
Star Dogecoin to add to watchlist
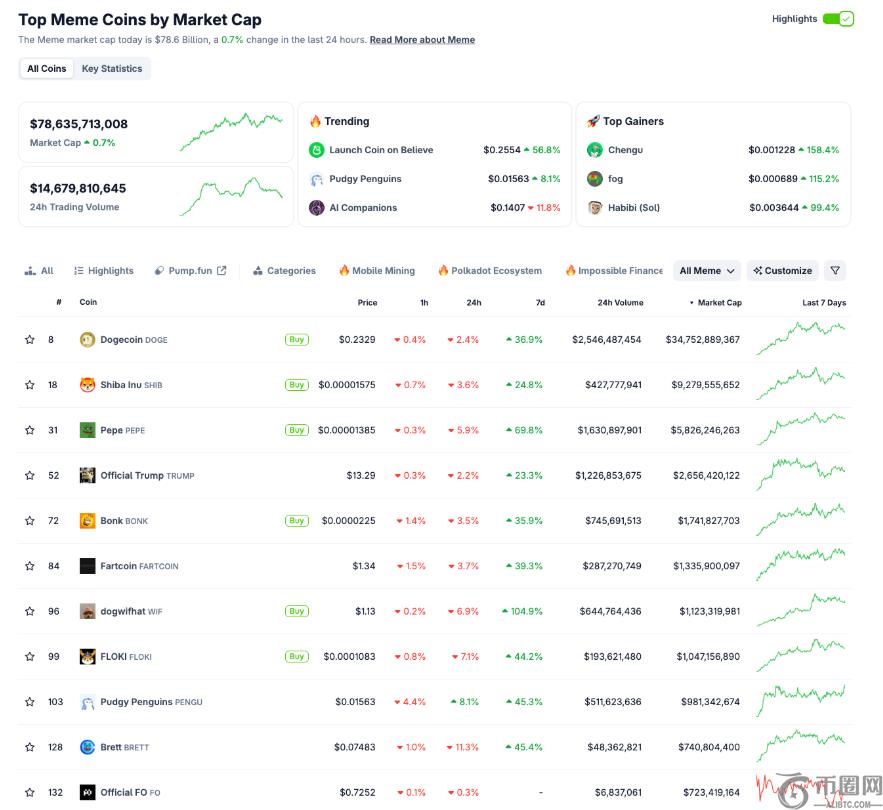pos(30,340)
